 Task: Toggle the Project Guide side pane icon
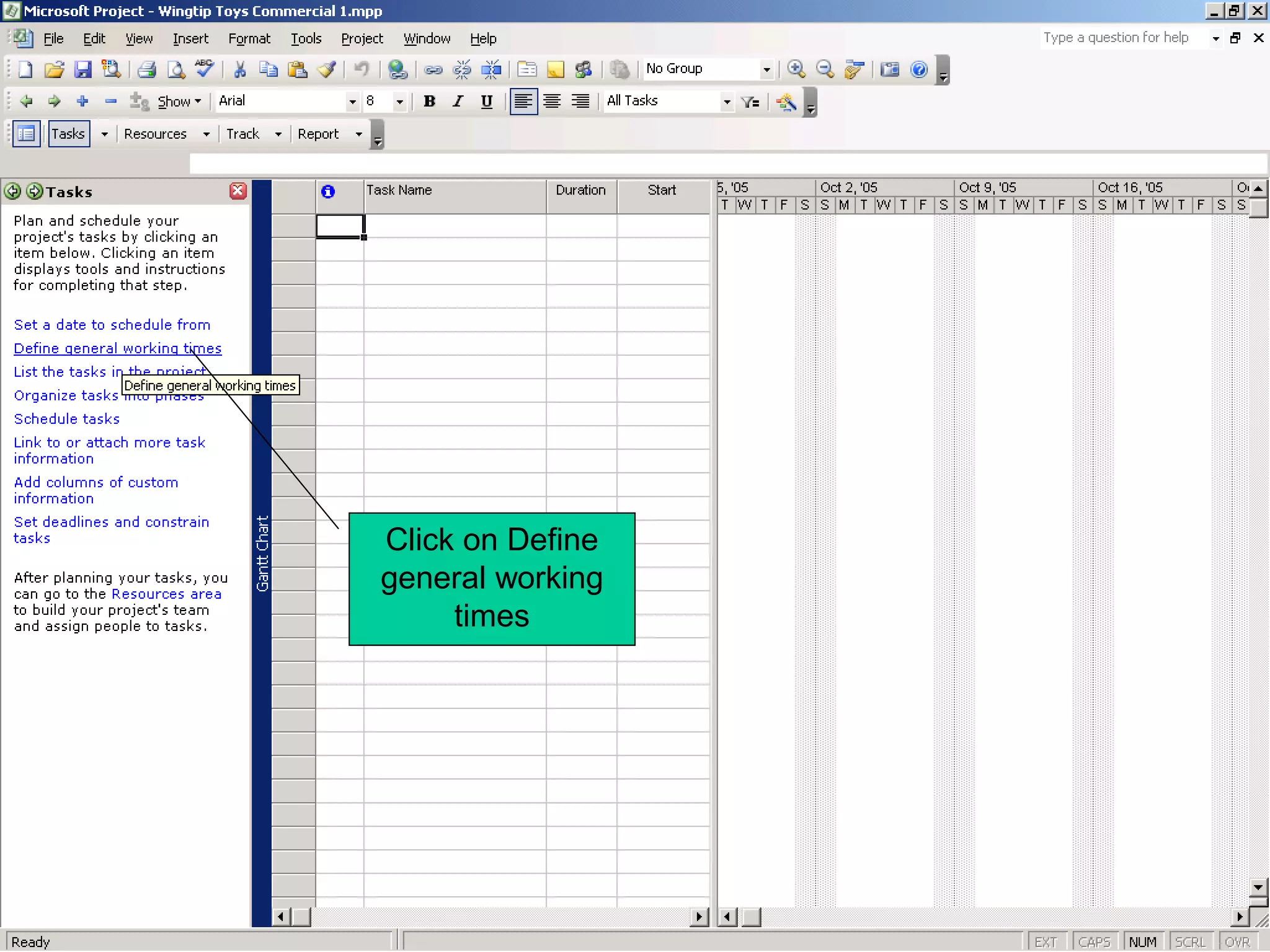pyautogui.click(x=26, y=134)
